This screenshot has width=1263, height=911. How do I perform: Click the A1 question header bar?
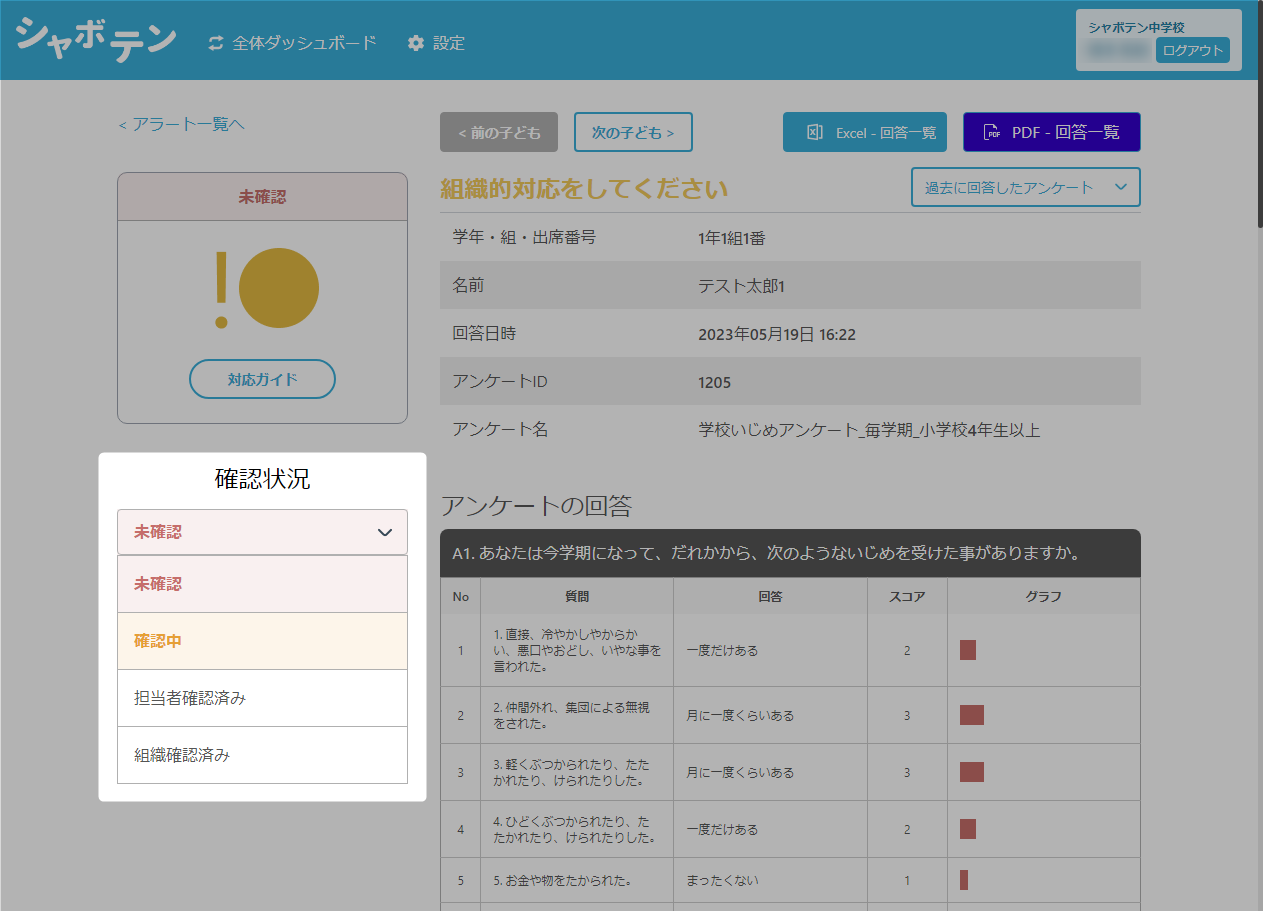point(790,553)
